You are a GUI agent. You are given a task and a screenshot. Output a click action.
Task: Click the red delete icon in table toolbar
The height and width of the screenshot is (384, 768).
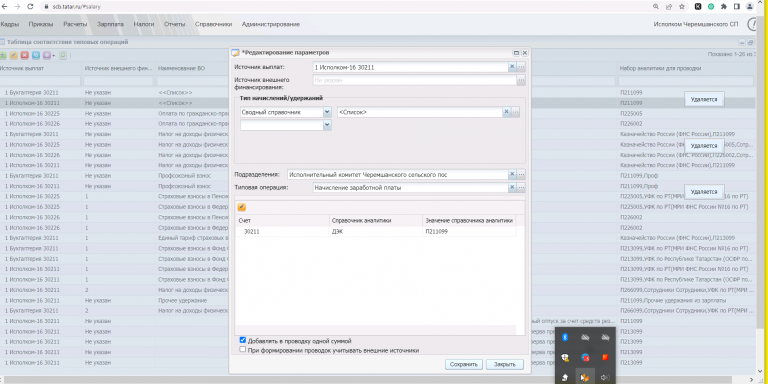click(24, 55)
